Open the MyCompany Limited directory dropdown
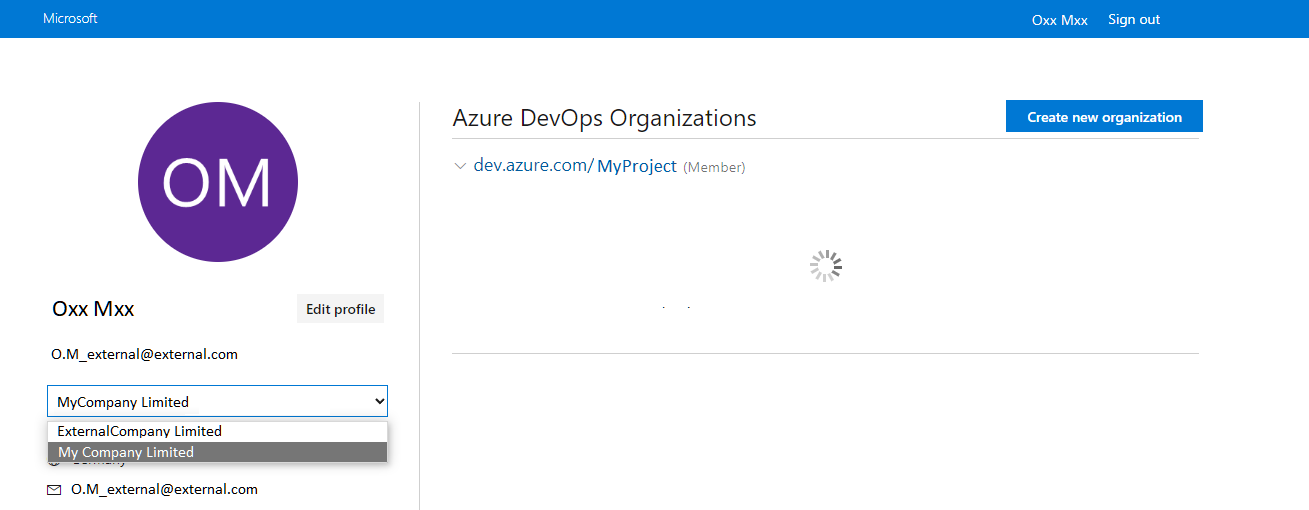The height and width of the screenshot is (510, 1309). coord(217,402)
